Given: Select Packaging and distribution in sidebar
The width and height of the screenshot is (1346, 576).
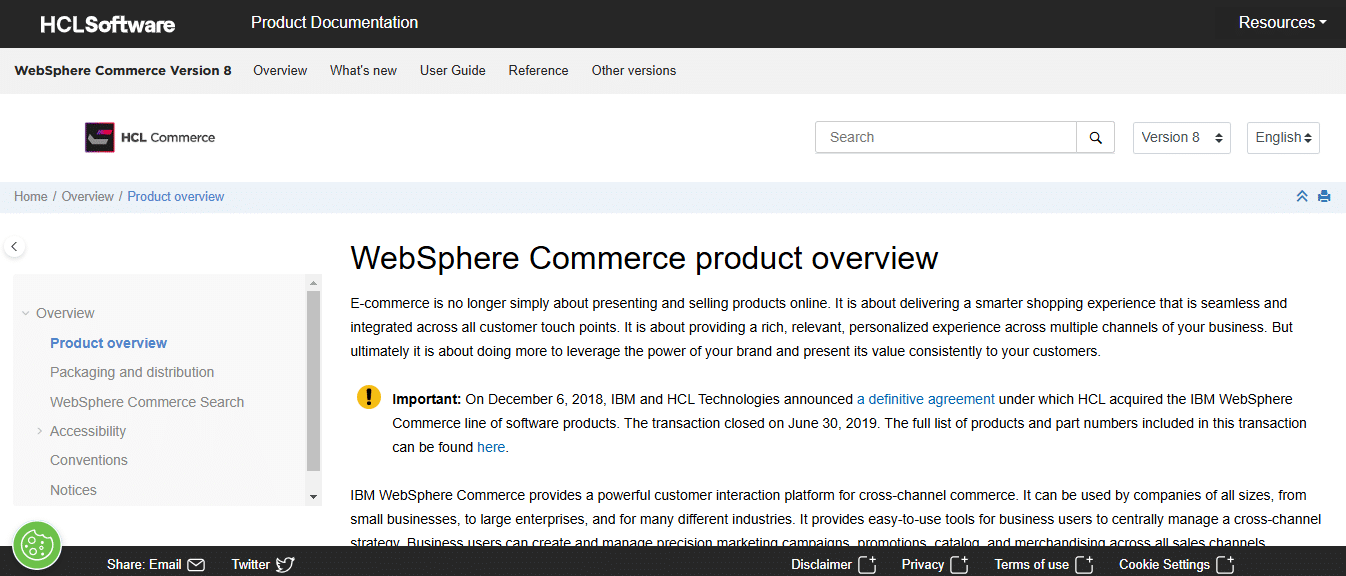Looking at the screenshot, I should [x=132, y=372].
